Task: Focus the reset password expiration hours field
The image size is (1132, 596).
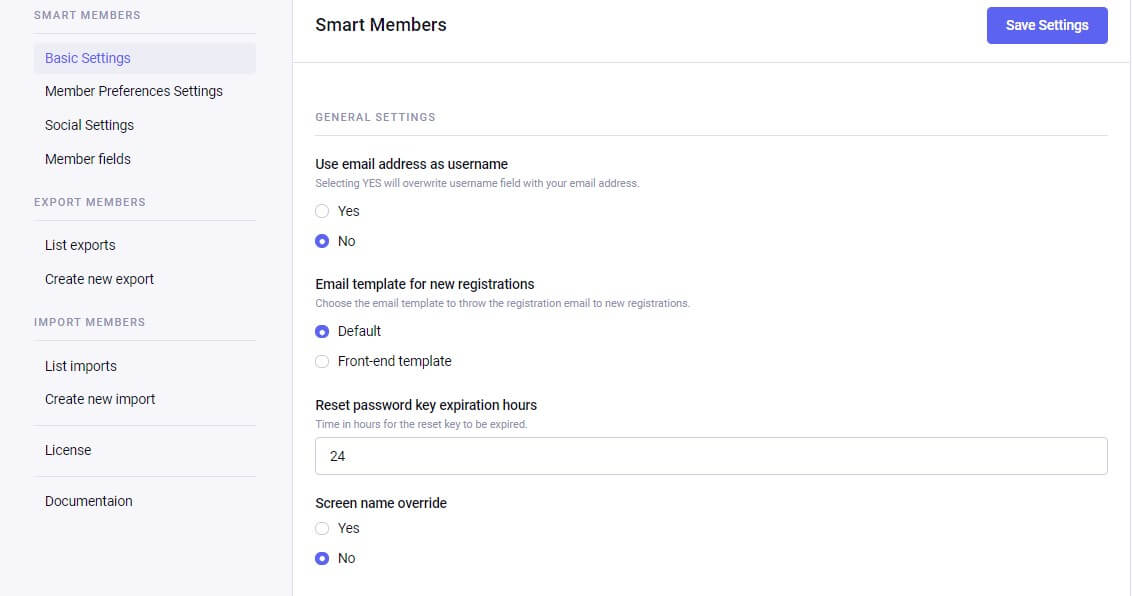Action: pyautogui.click(x=711, y=456)
